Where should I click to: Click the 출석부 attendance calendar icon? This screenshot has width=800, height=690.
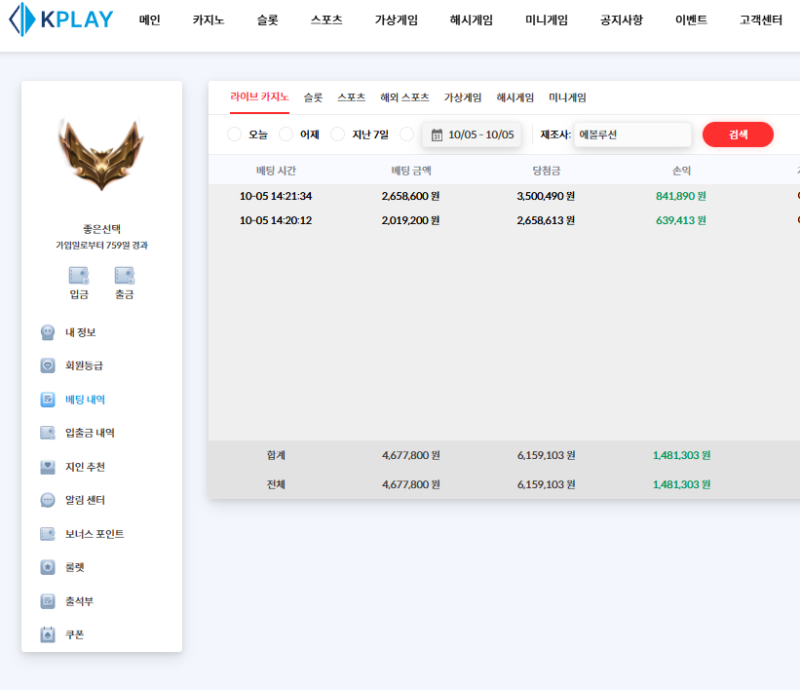click(x=47, y=601)
